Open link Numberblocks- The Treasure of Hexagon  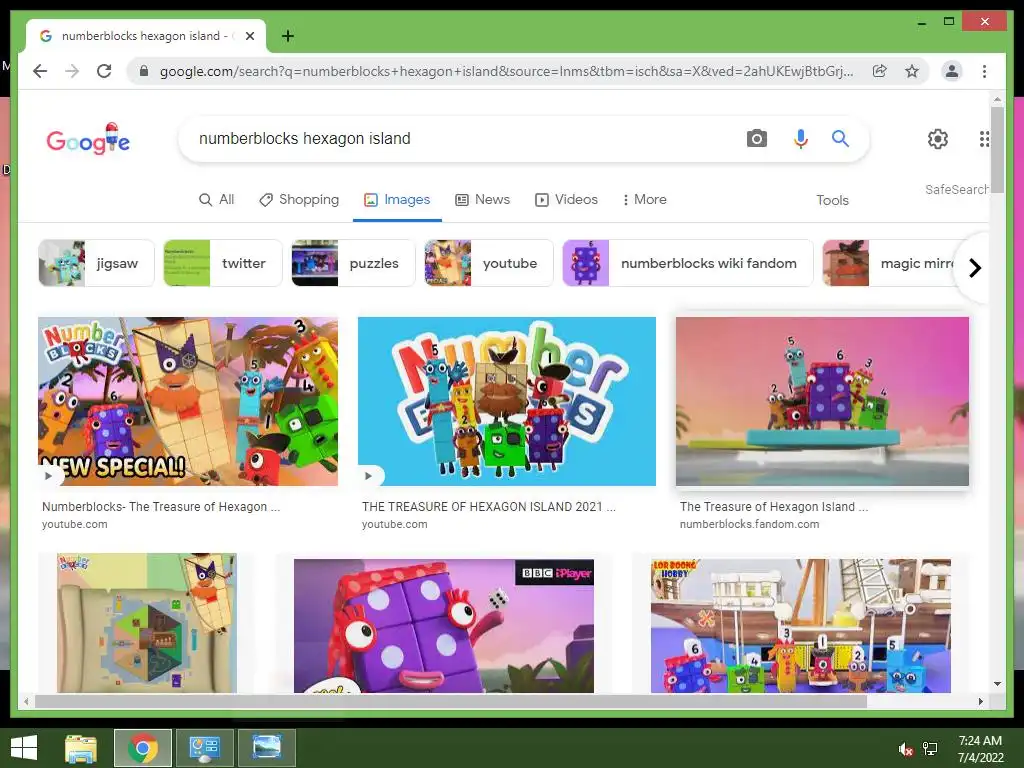[161, 507]
